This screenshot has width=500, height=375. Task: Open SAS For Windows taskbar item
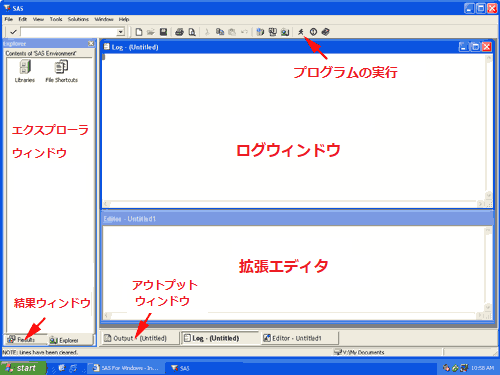point(126,368)
